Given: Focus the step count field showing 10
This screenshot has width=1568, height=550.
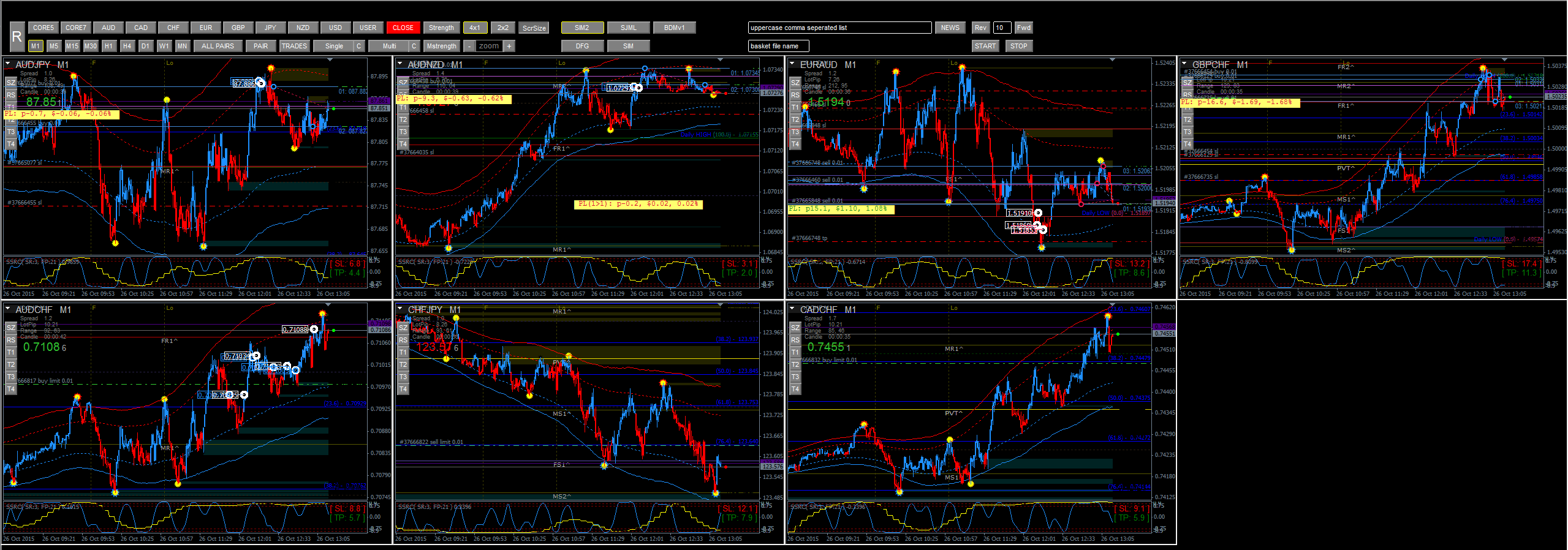Looking at the screenshot, I should pos(1002,28).
